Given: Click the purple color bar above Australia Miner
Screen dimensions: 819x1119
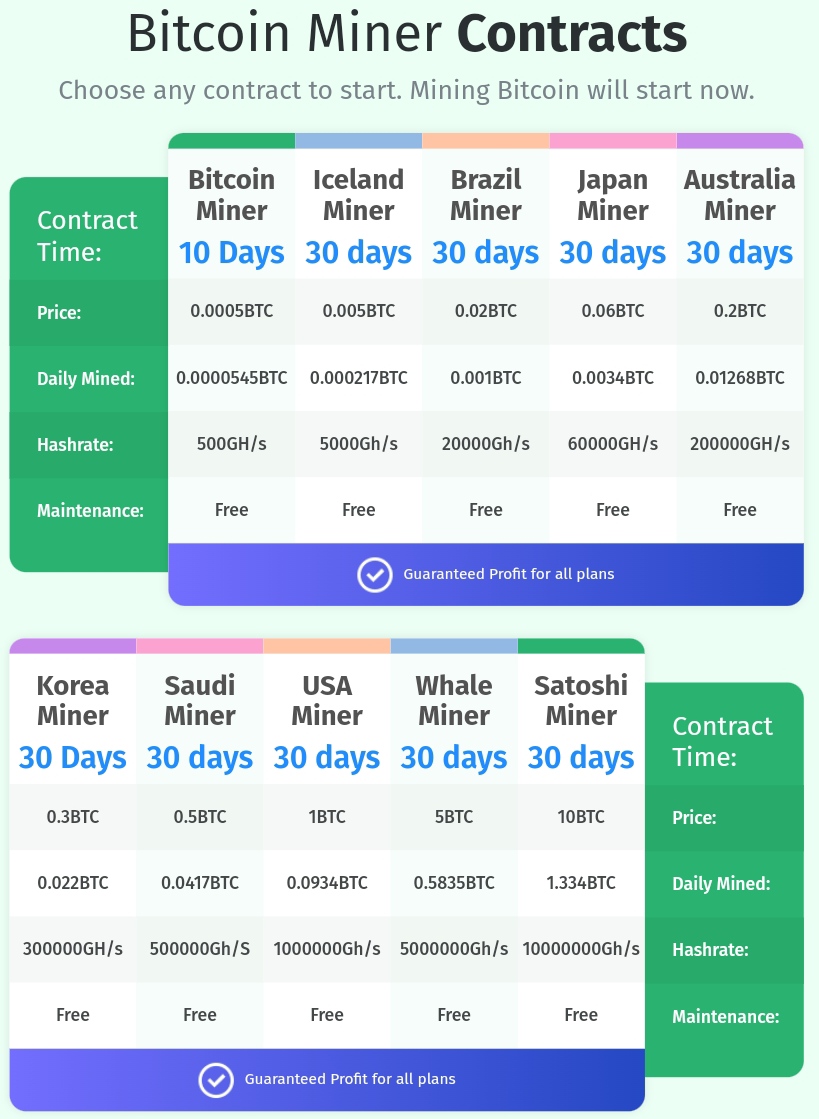Looking at the screenshot, I should point(740,141).
